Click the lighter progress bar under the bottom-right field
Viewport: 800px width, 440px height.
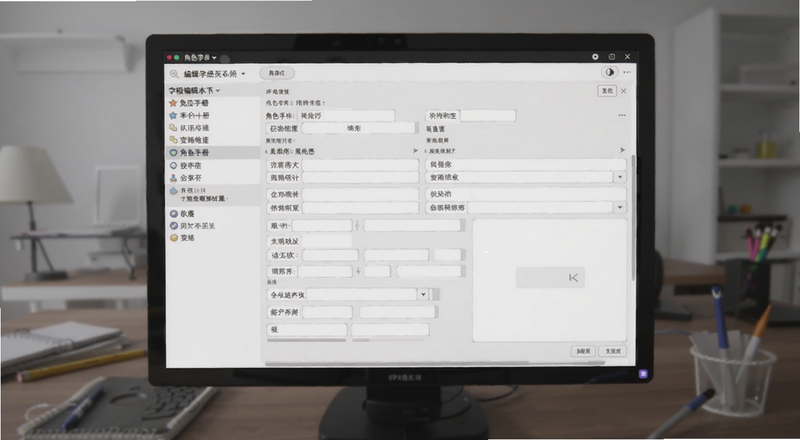click(x=388, y=340)
